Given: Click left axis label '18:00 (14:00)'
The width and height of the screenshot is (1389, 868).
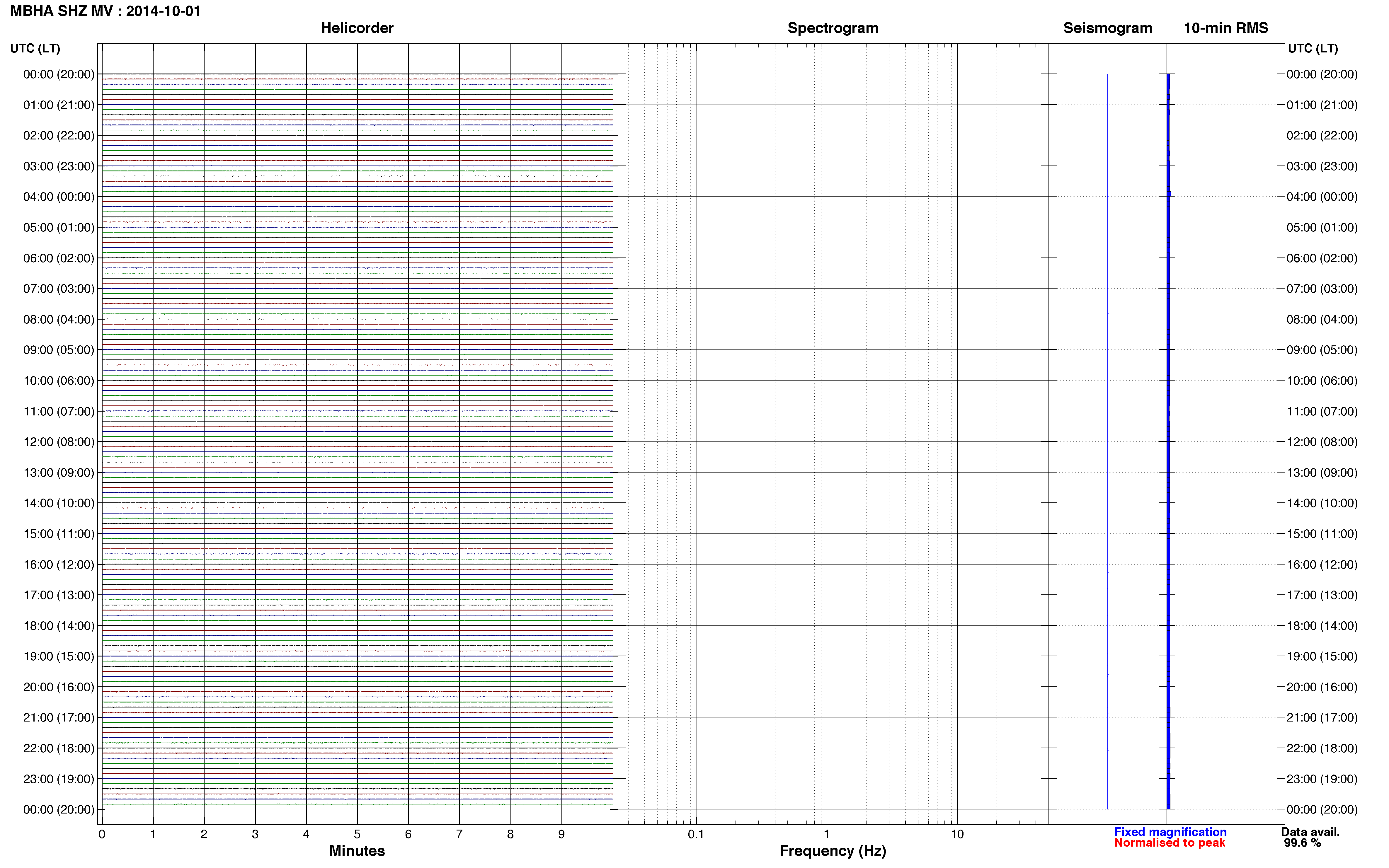Looking at the screenshot, I should [59, 626].
